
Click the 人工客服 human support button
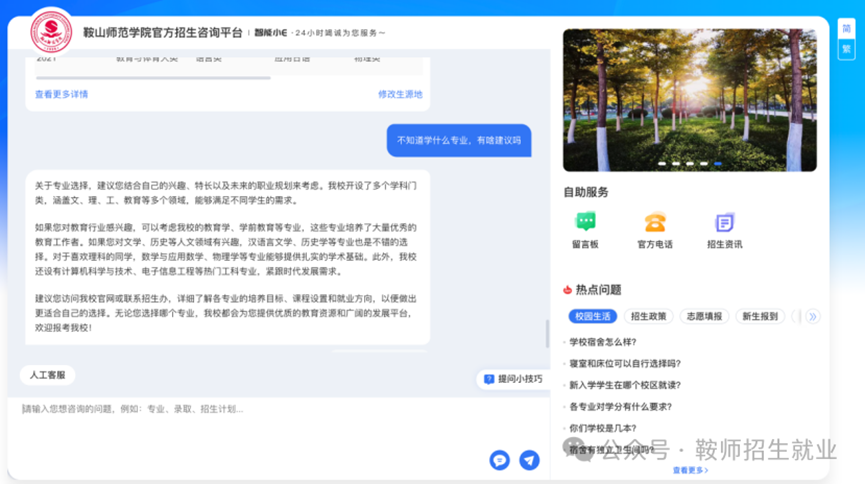click(47, 375)
